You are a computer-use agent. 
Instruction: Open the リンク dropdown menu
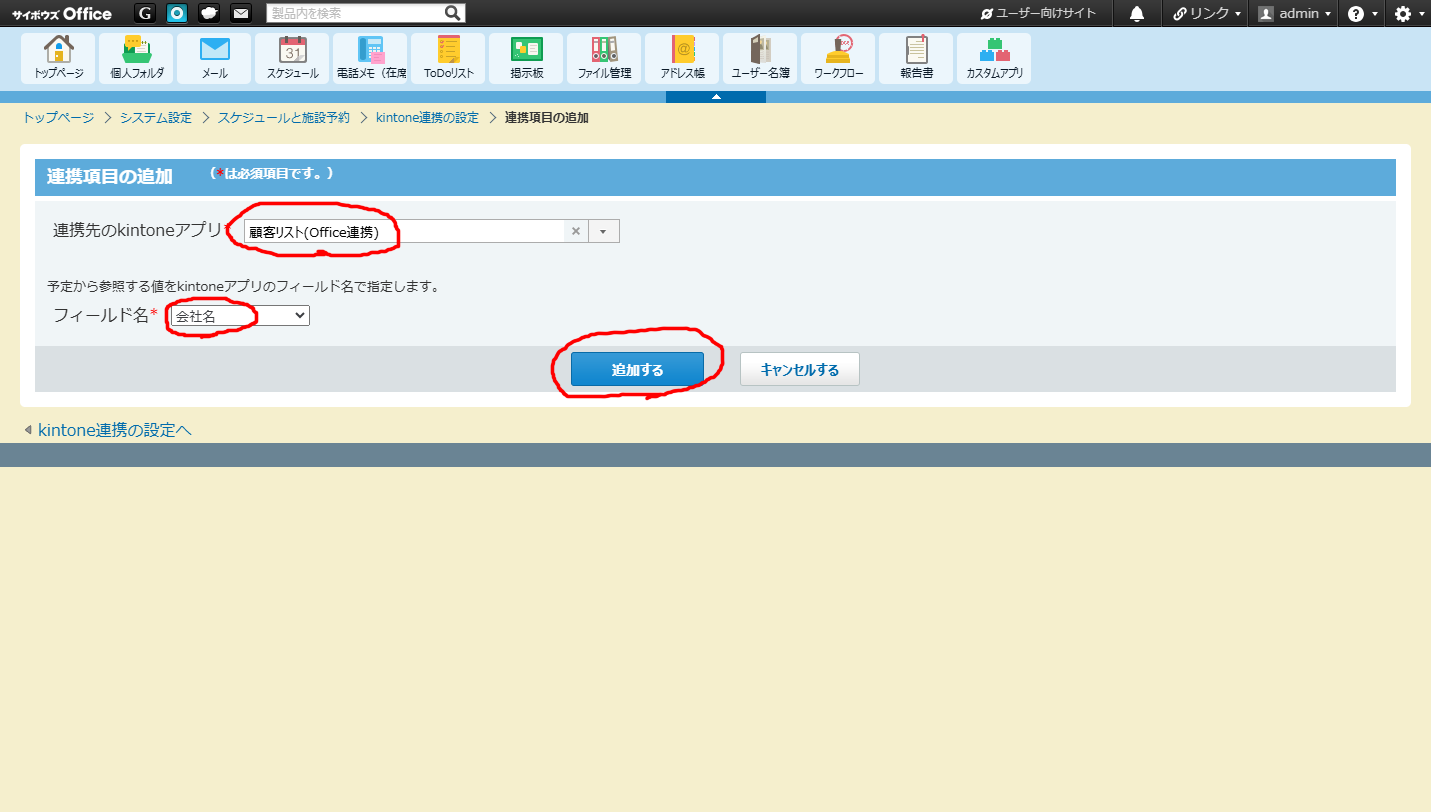click(x=1207, y=13)
